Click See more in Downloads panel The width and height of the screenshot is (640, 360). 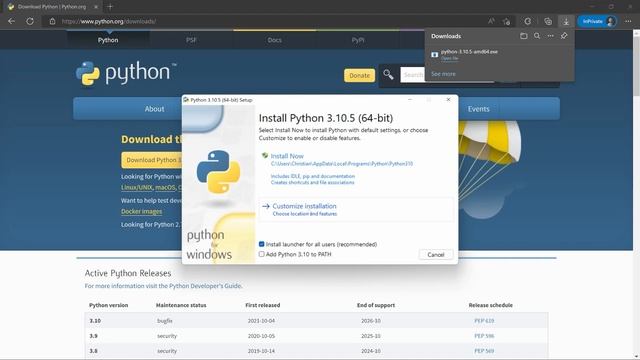[443, 74]
